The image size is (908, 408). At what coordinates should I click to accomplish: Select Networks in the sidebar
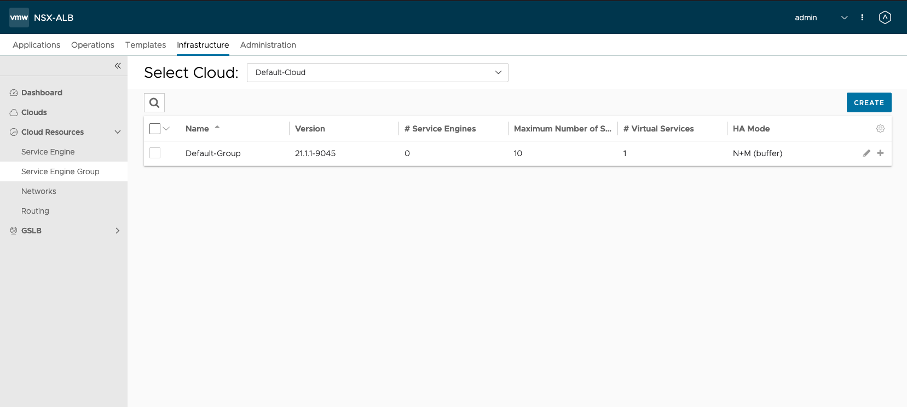point(39,191)
